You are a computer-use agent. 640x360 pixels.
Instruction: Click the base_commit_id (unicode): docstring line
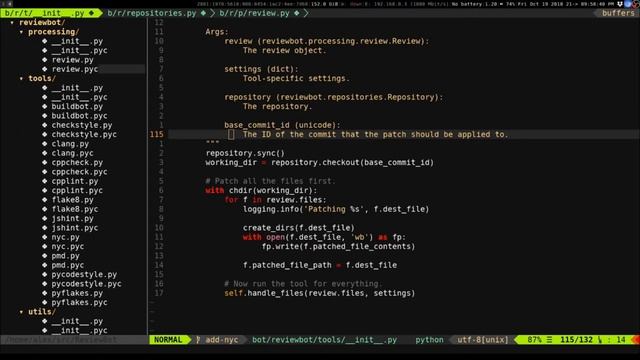click(282, 125)
